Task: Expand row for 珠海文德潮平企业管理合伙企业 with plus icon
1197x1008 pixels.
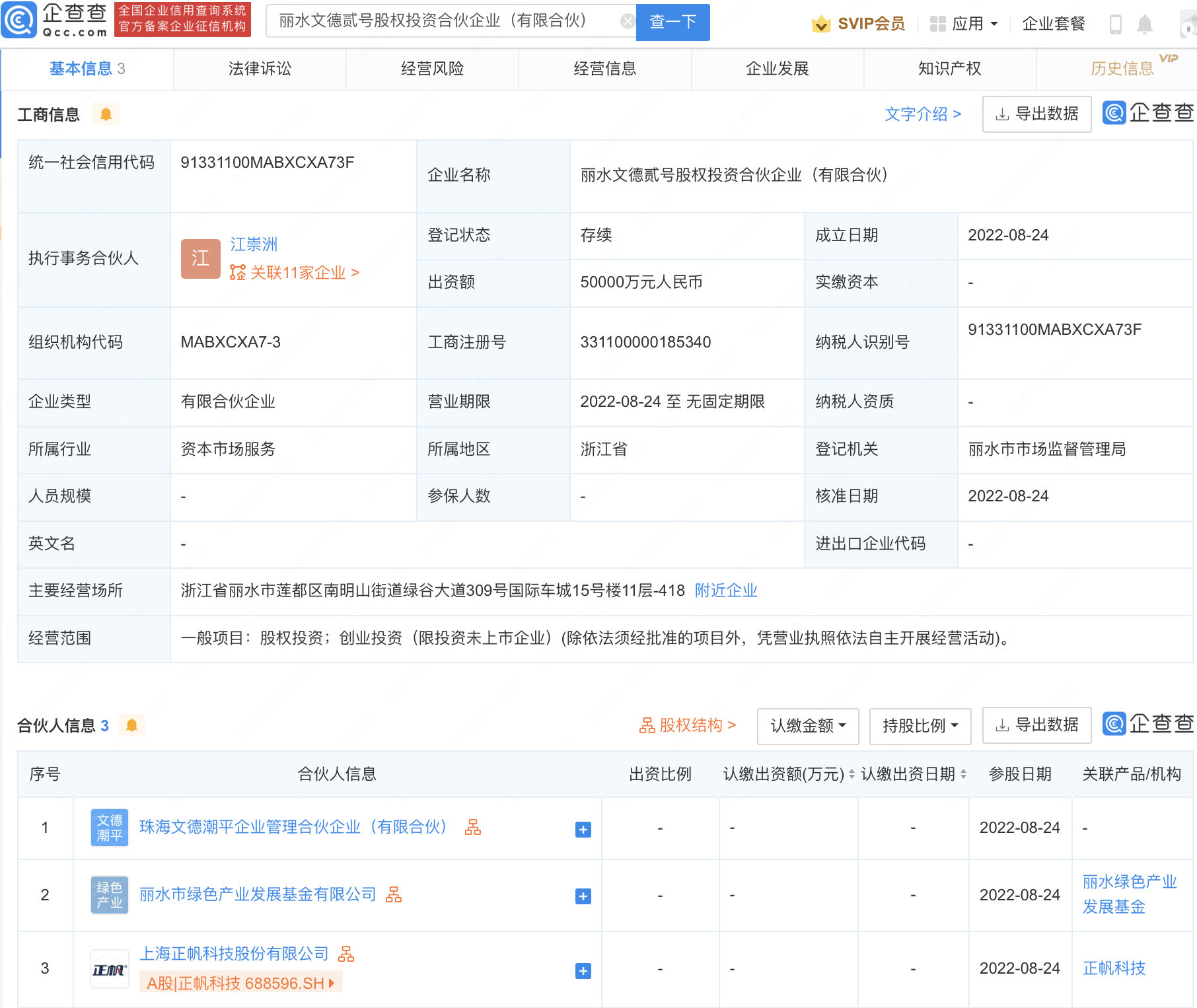Action: [583, 830]
